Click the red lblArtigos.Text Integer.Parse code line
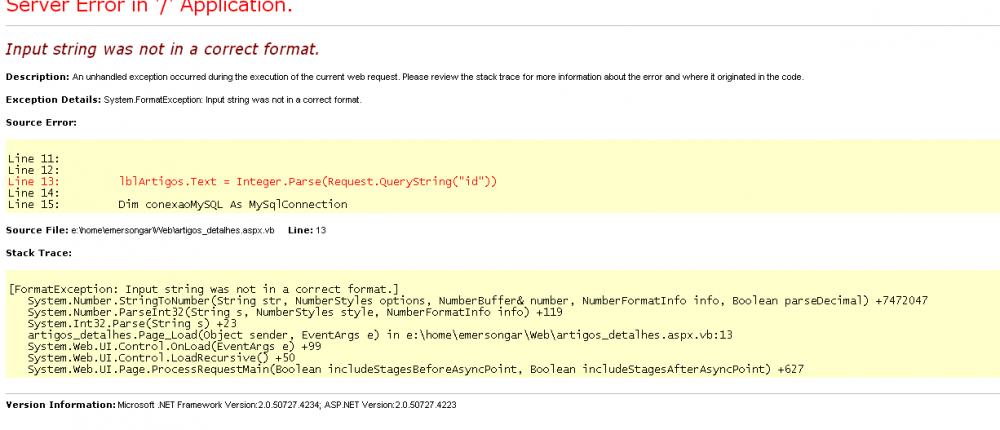This screenshot has height=430, width=1000. click(x=307, y=182)
